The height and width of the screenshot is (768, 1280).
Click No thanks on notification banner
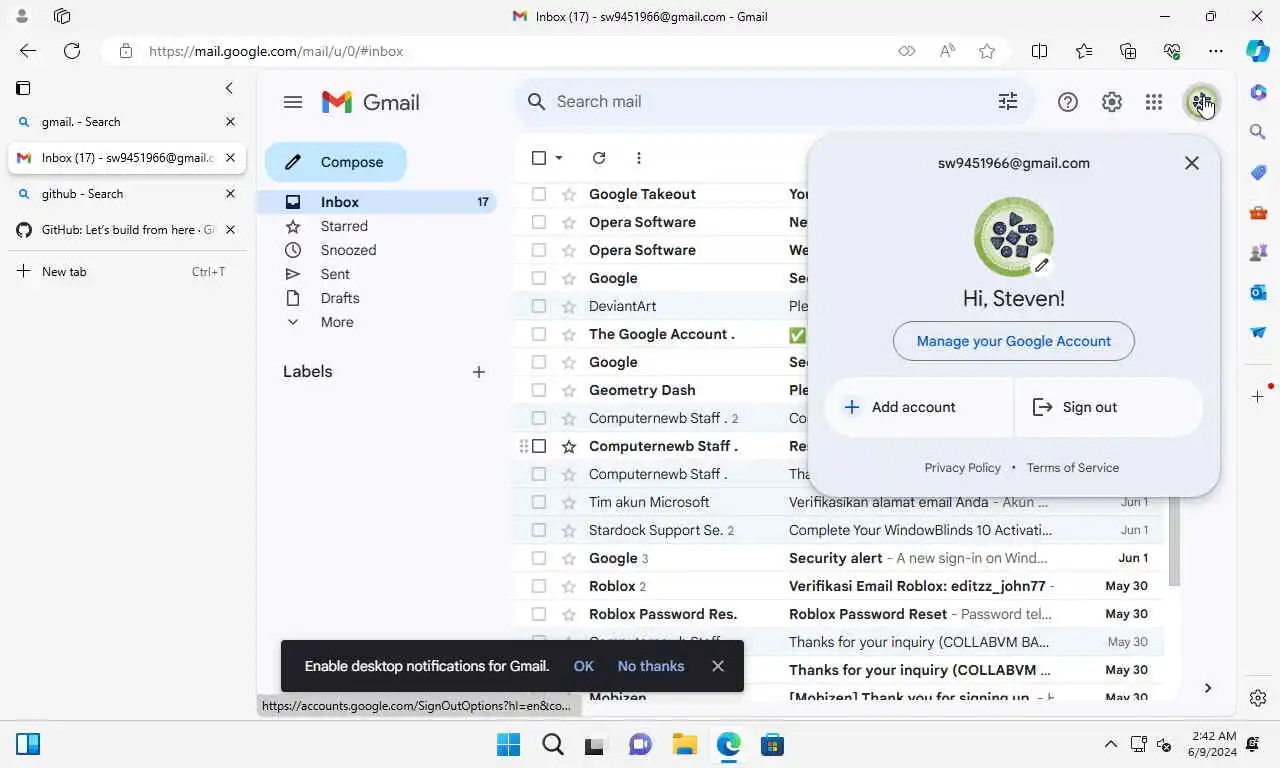pos(651,666)
